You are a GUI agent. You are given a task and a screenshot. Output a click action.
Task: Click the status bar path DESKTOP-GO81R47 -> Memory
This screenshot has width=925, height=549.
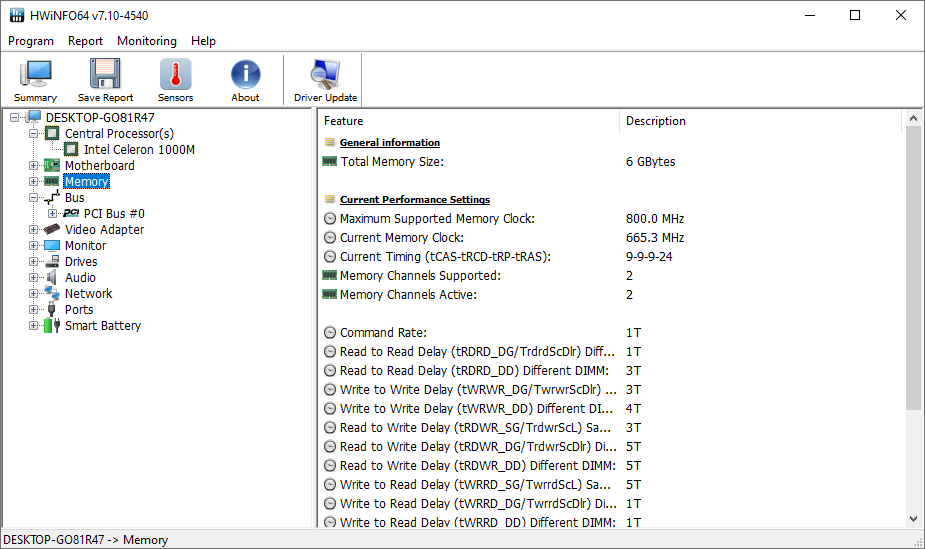pos(86,540)
